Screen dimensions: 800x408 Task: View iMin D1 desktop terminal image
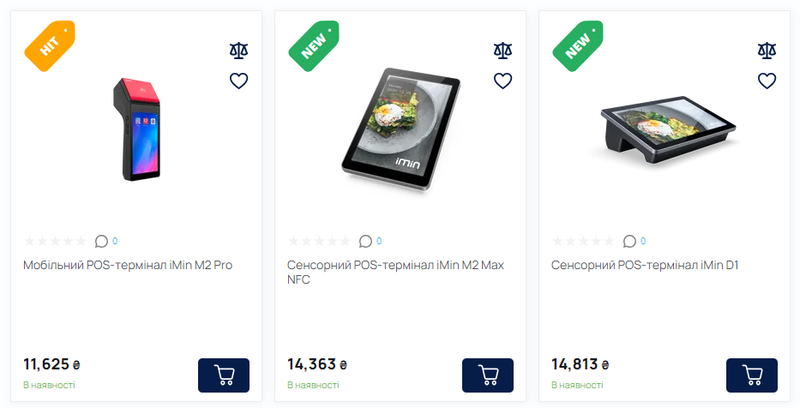(668, 131)
